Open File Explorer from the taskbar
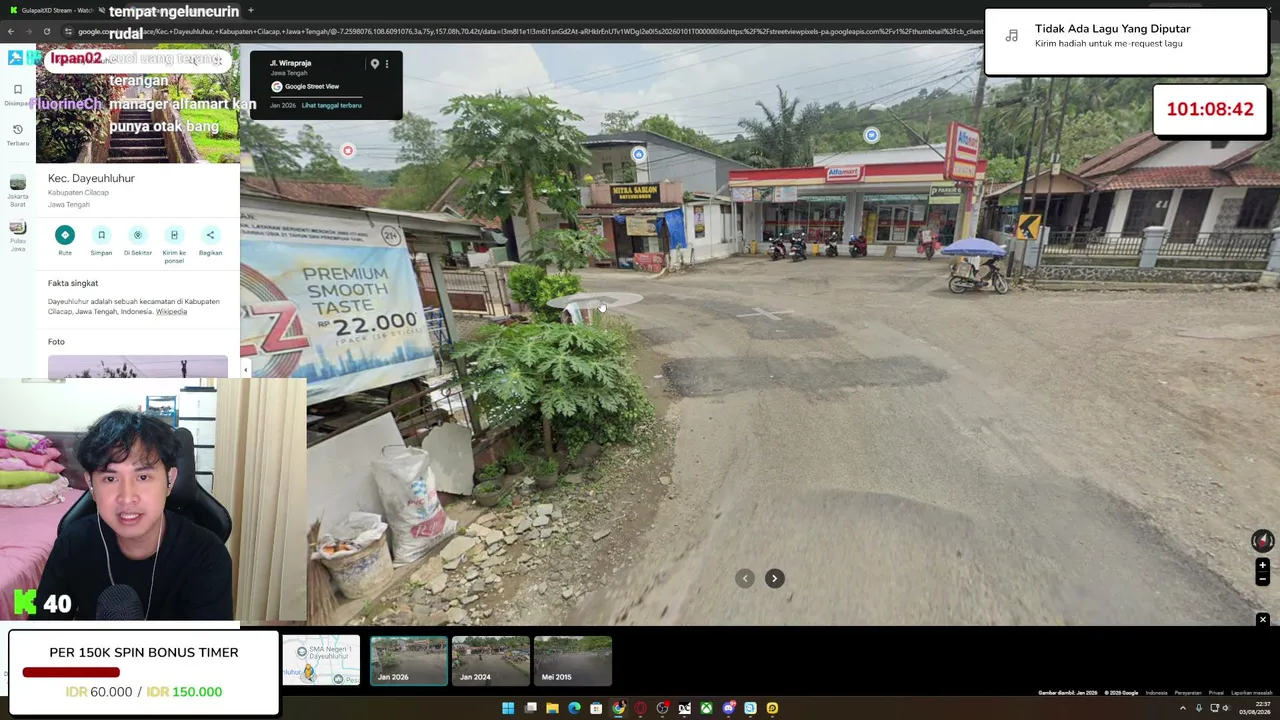Screen dimensions: 1280x720 pyautogui.click(x=552, y=708)
